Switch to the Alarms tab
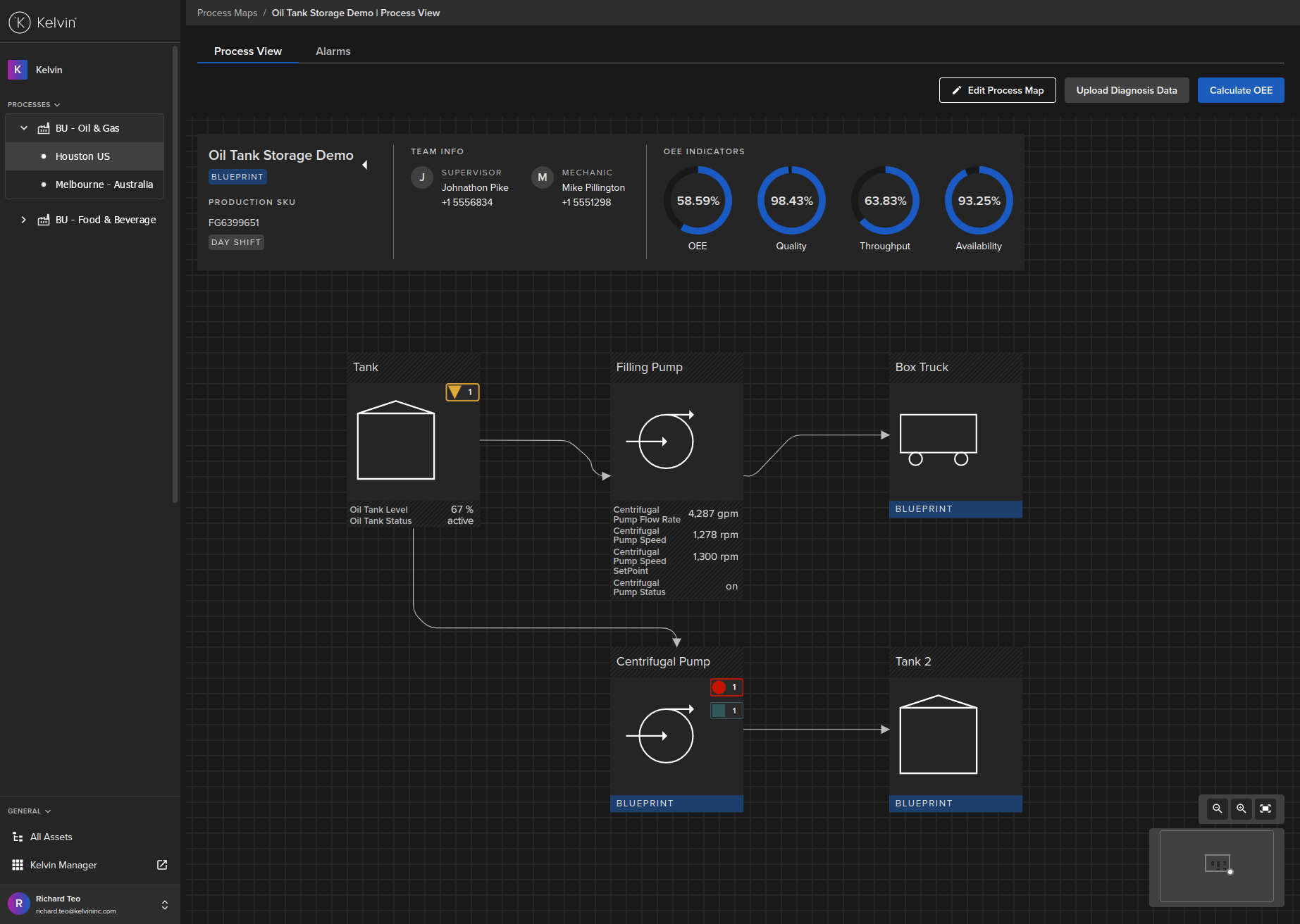The height and width of the screenshot is (924, 1300). click(x=333, y=51)
